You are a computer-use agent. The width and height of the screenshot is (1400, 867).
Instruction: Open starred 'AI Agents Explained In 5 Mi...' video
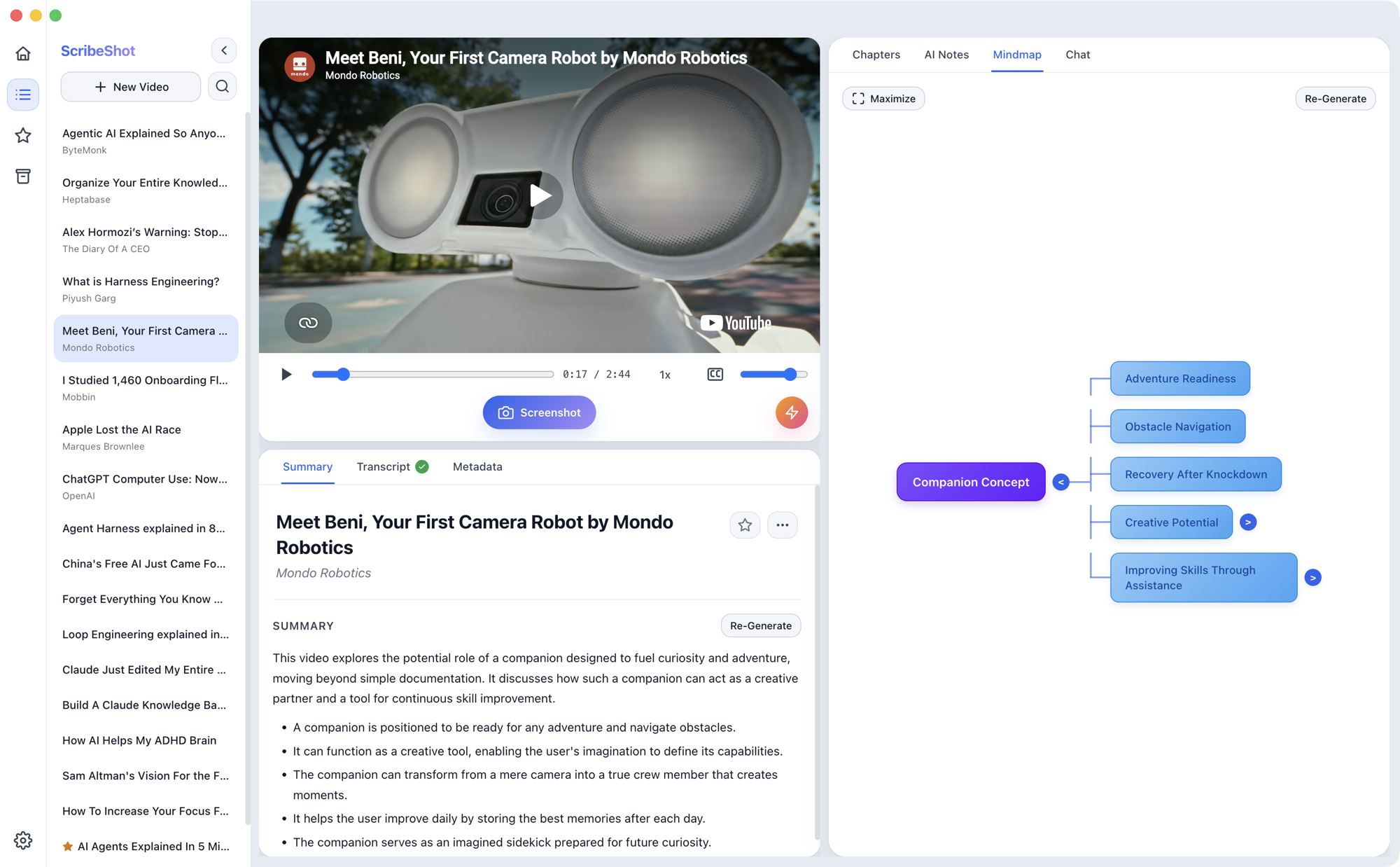(146, 847)
